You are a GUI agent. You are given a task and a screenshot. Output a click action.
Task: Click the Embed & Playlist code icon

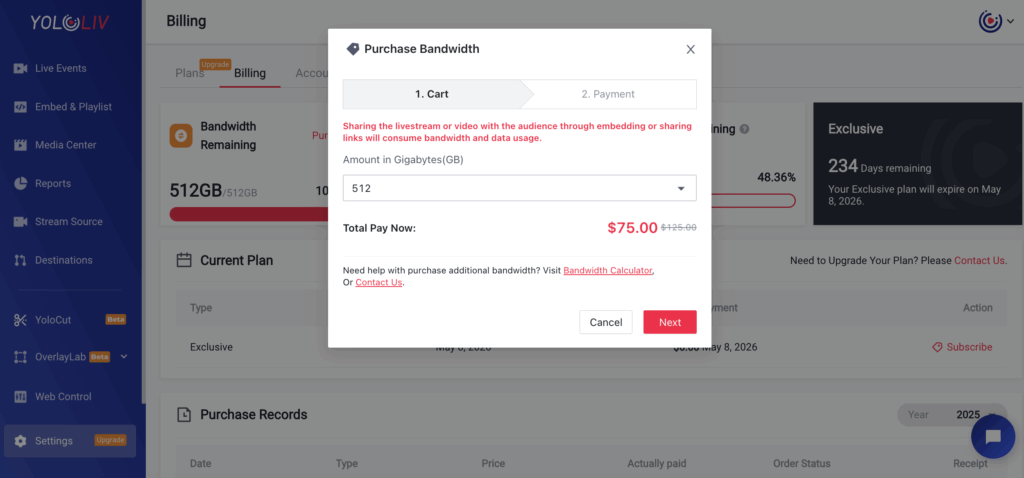pyautogui.click(x=20, y=107)
